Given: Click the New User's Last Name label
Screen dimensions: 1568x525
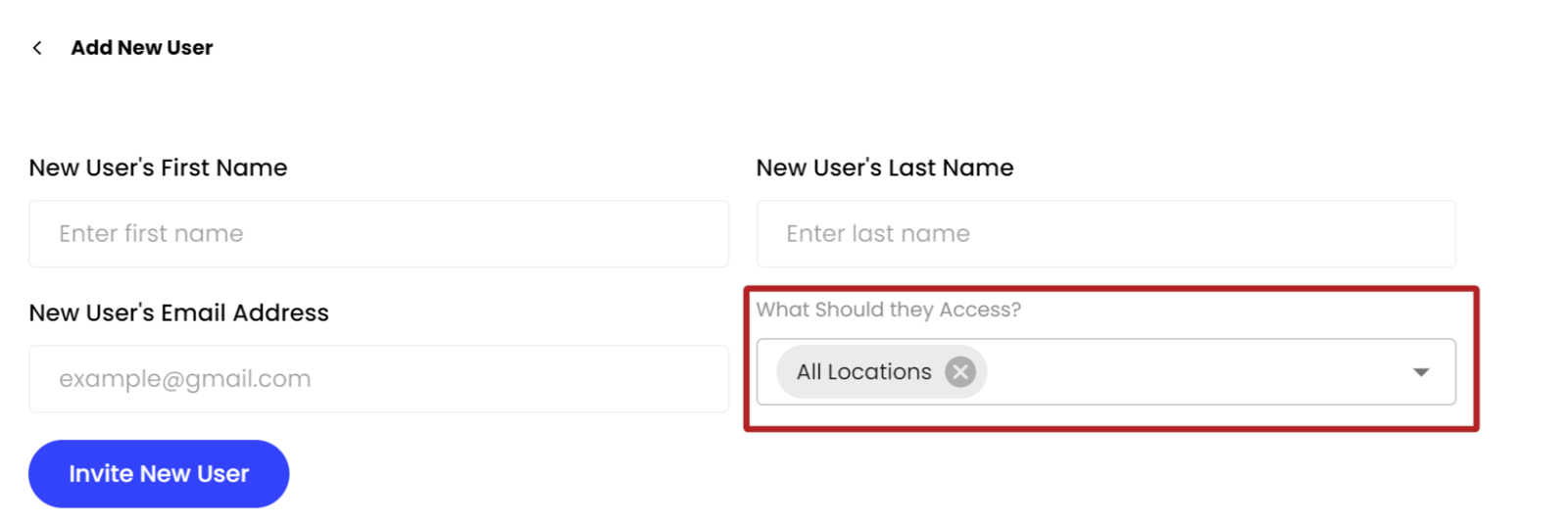Looking at the screenshot, I should click(884, 168).
